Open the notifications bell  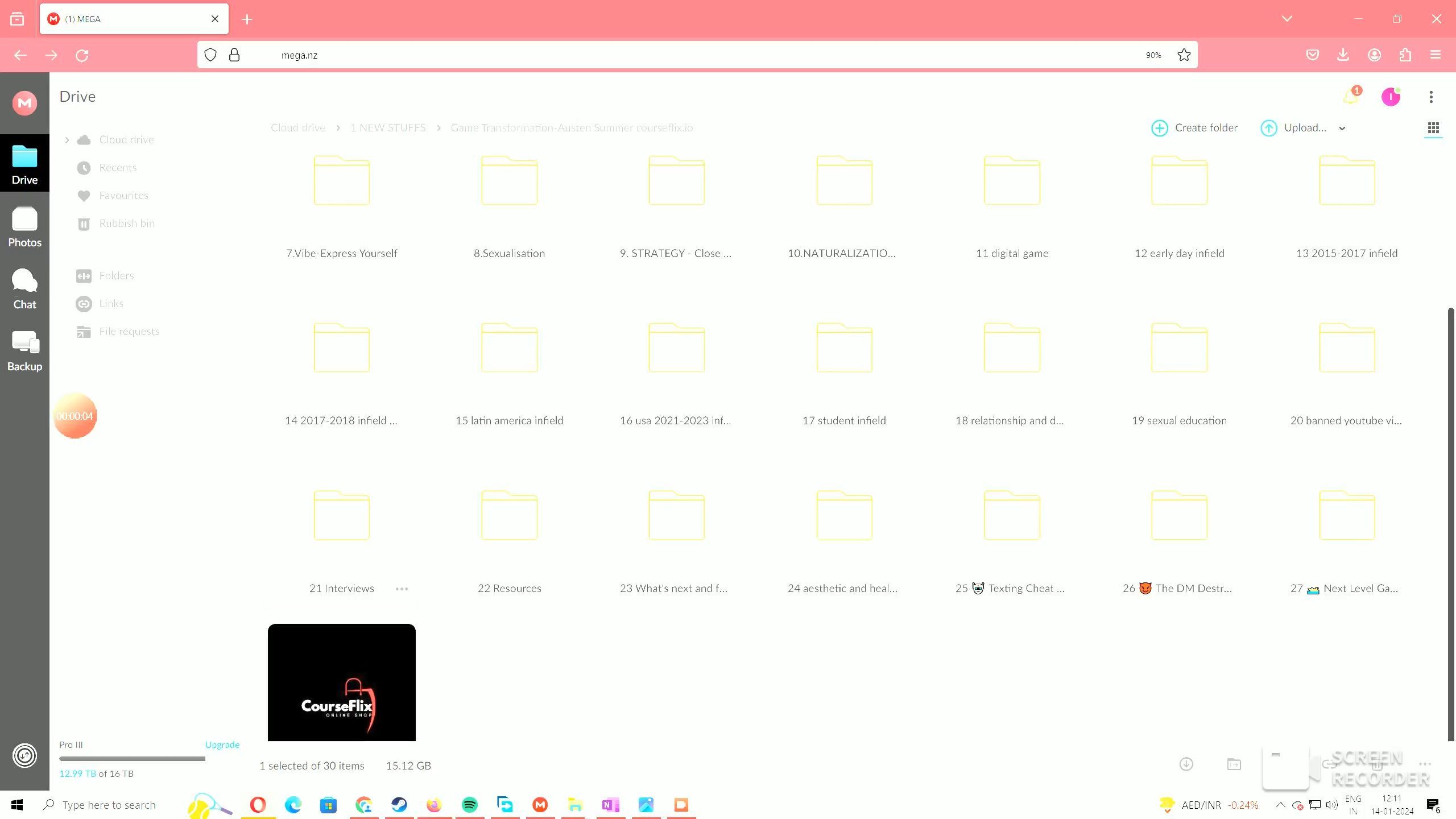click(1351, 97)
